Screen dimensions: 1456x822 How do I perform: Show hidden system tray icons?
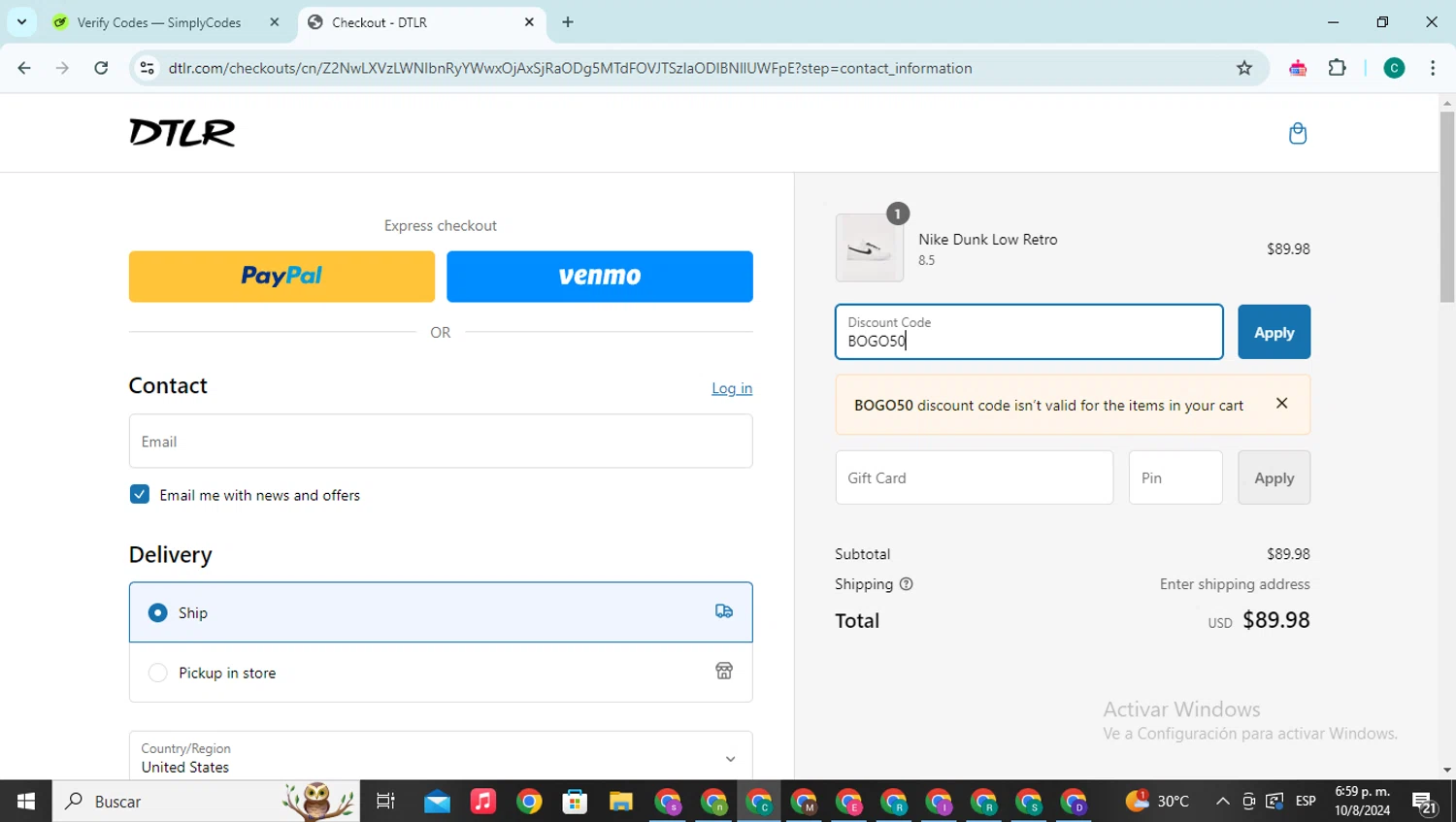pyautogui.click(x=1222, y=801)
